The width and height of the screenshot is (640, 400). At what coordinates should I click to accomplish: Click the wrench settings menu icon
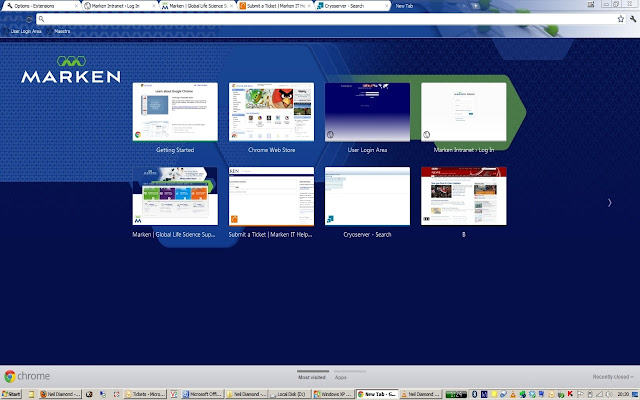pyautogui.click(x=633, y=19)
